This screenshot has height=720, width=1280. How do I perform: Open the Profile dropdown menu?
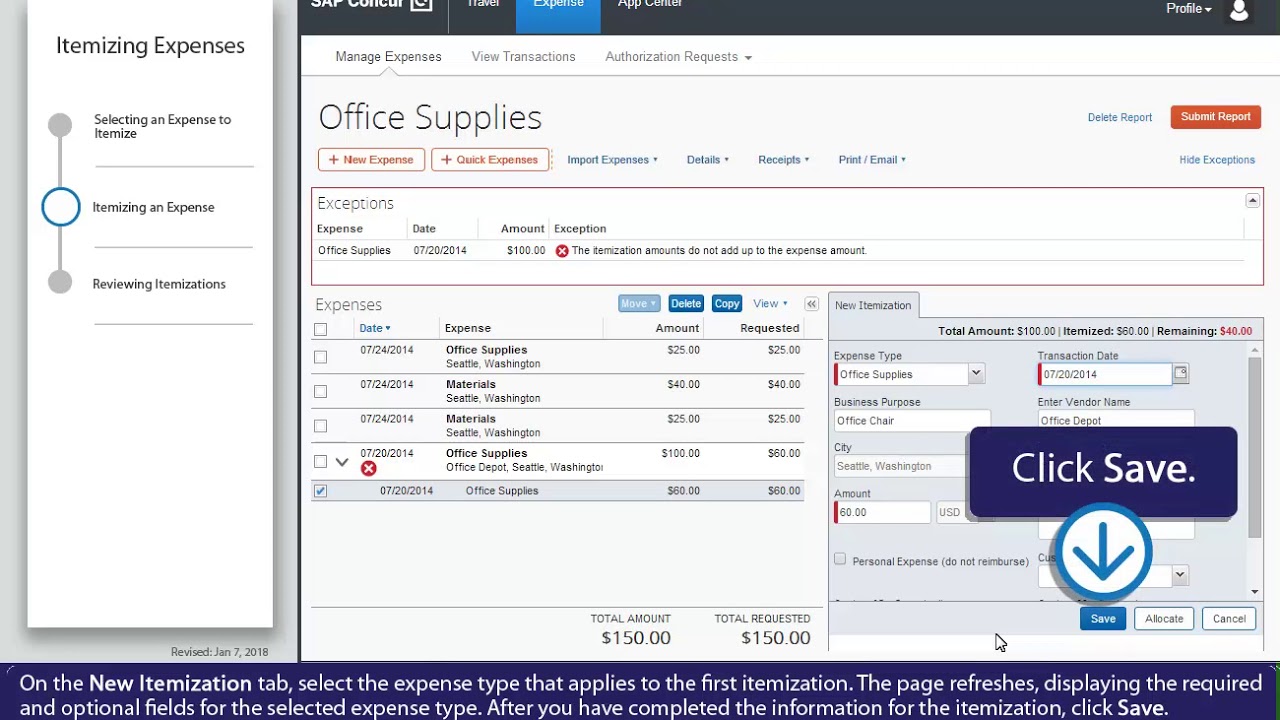pyautogui.click(x=1188, y=8)
